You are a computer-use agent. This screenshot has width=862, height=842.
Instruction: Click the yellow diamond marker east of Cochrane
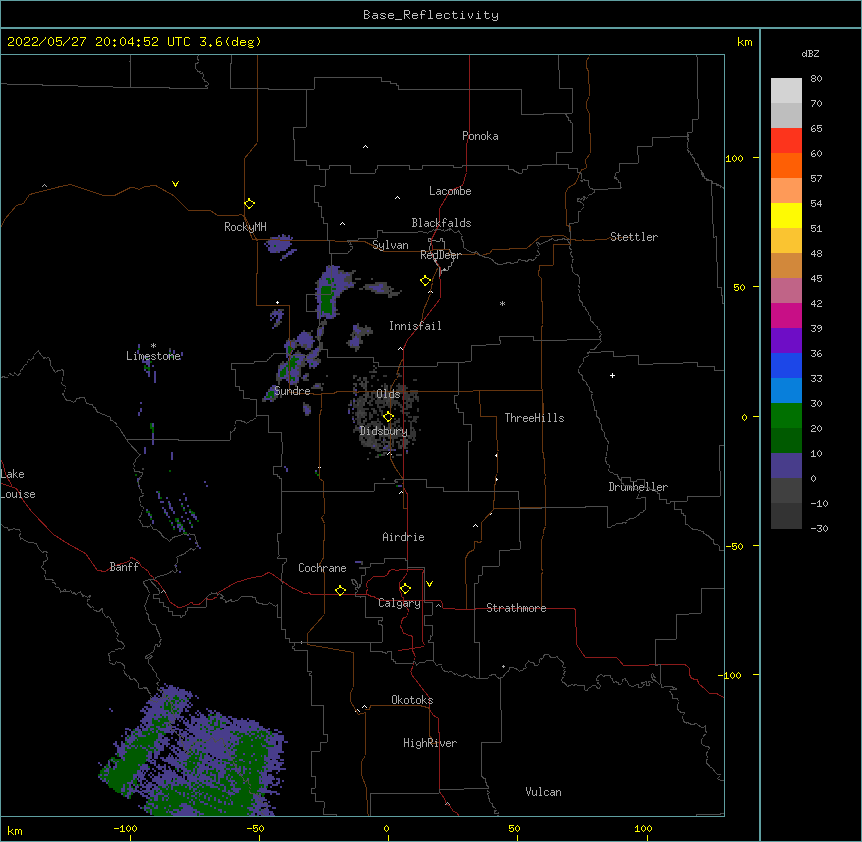click(340, 590)
